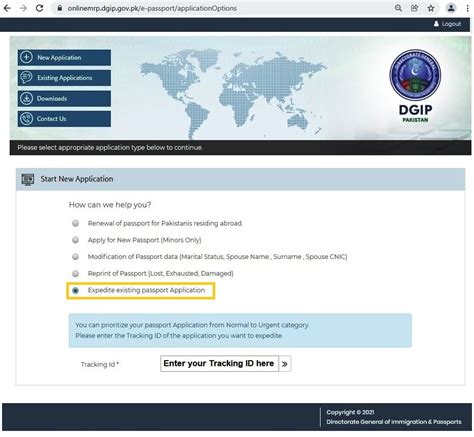The height and width of the screenshot is (437, 474).
Task: Select Renewal of passport for Pakistanis abroad
Action: click(76, 223)
